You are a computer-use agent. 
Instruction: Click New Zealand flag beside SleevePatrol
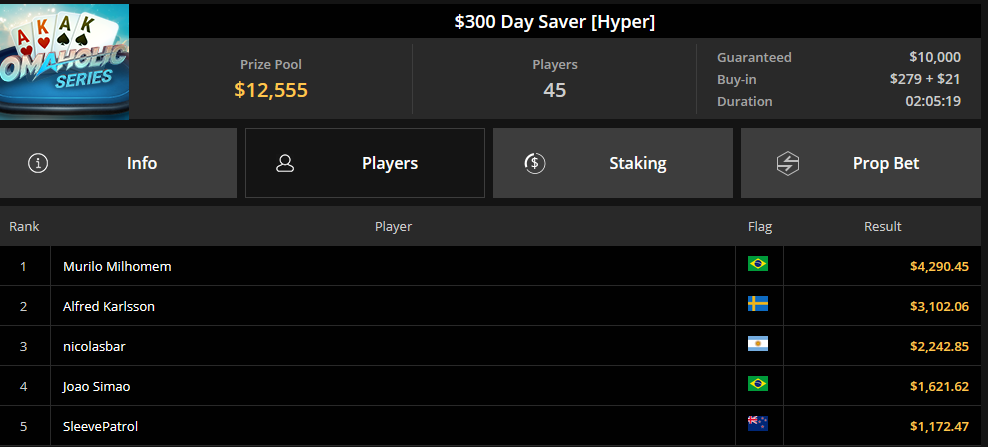coord(757,424)
